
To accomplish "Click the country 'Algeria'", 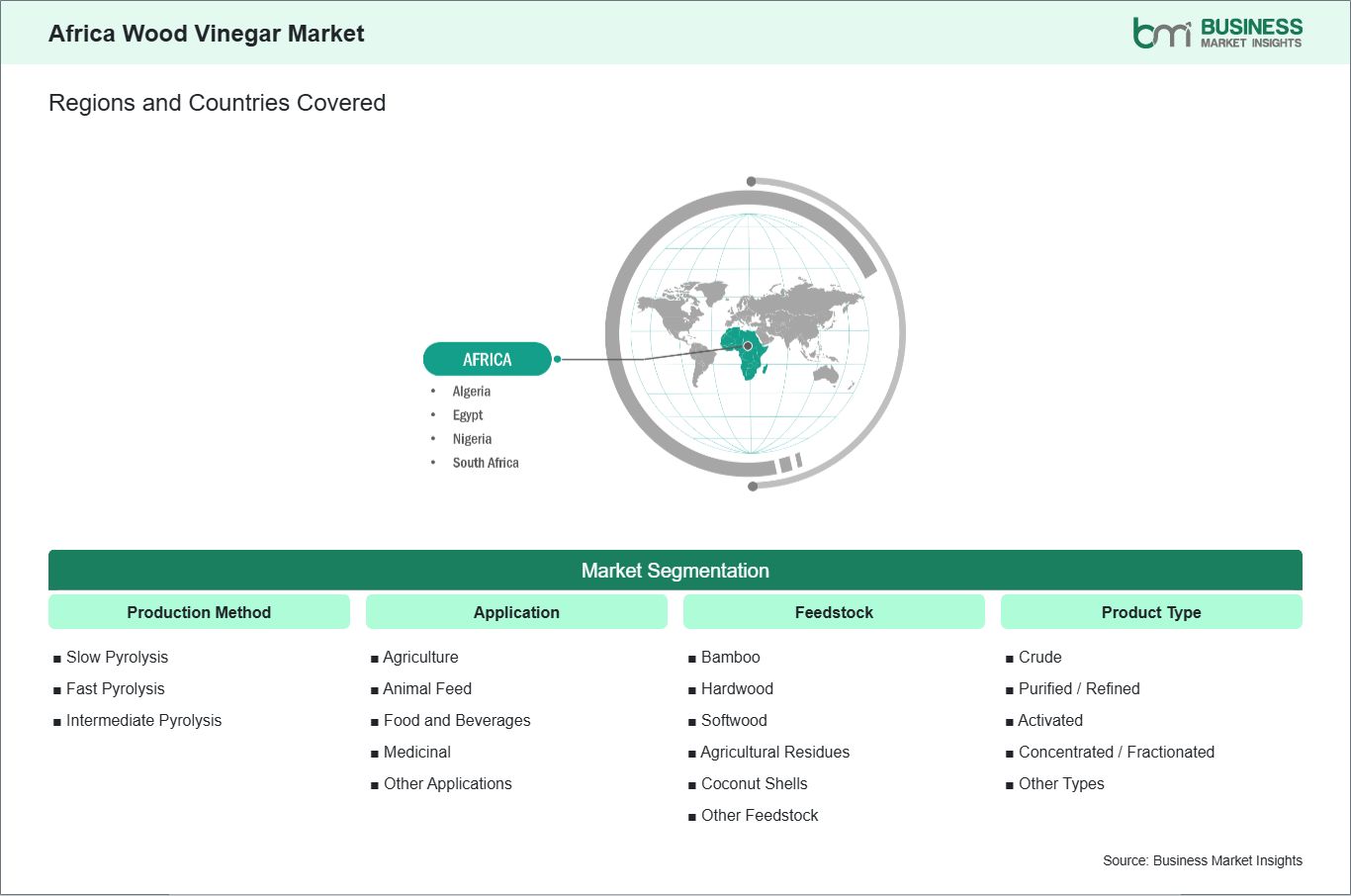I will coord(472,392).
